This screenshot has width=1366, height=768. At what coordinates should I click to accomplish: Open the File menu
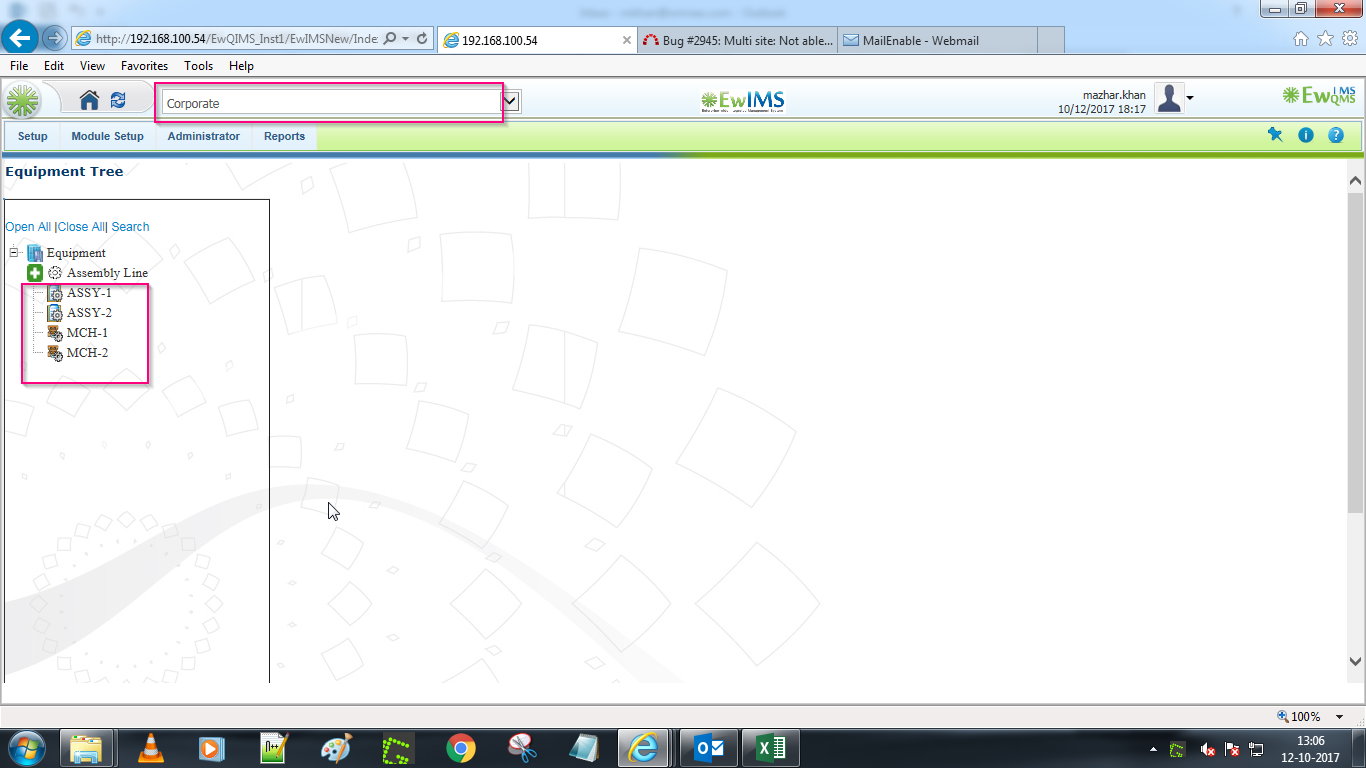19,65
